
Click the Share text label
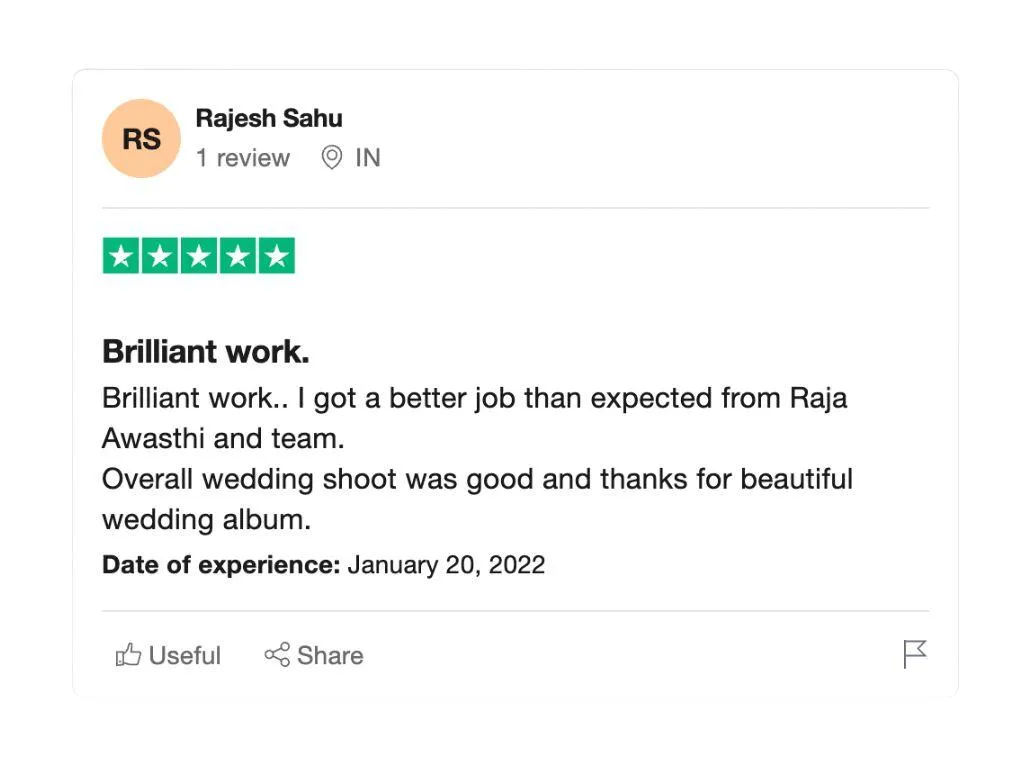(x=330, y=655)
